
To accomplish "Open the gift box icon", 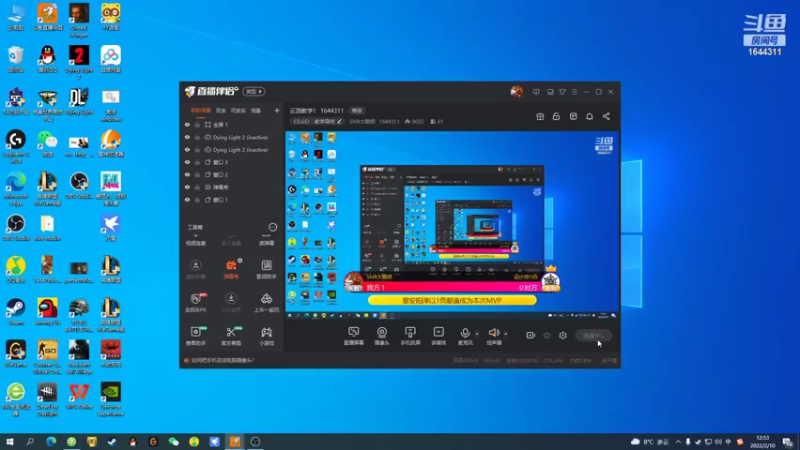I will [x=540, y=116].
